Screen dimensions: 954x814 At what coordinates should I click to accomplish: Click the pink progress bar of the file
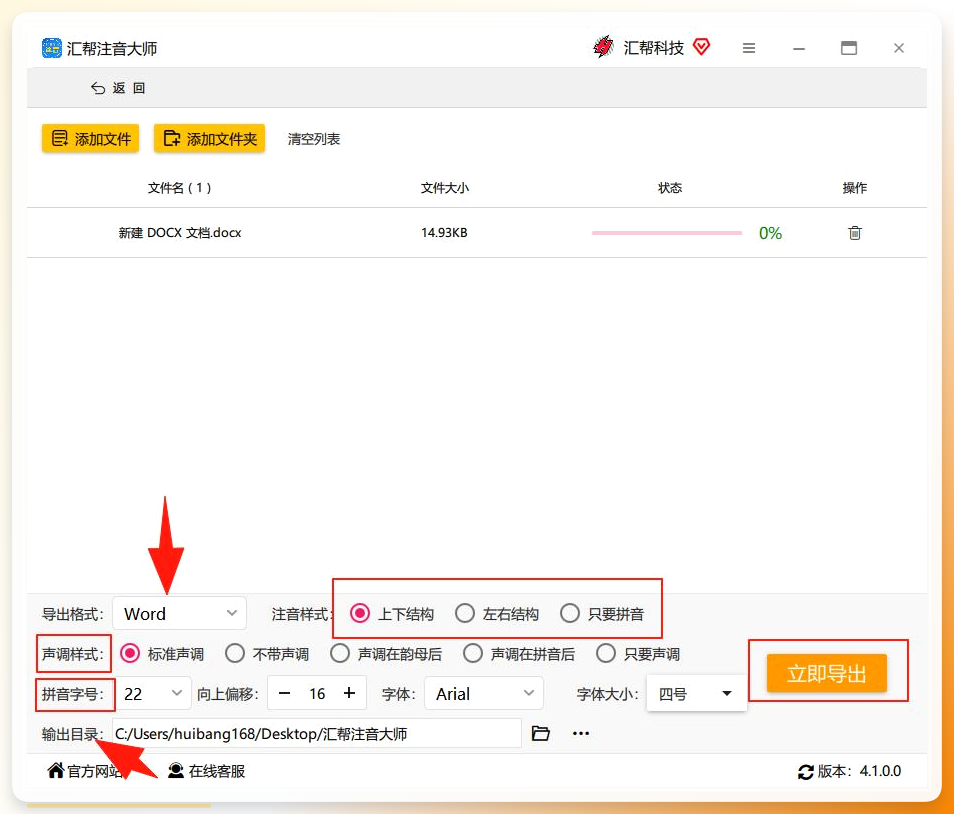coord(667,233)
